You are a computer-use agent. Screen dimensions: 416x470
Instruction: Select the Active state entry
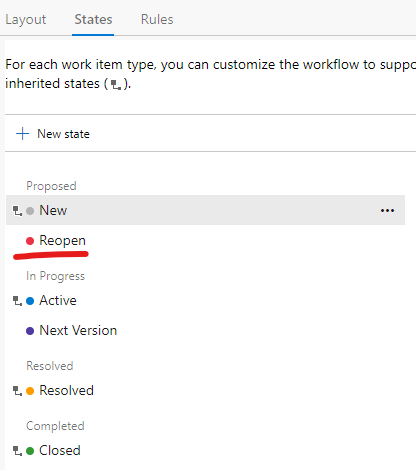point(205,301)
